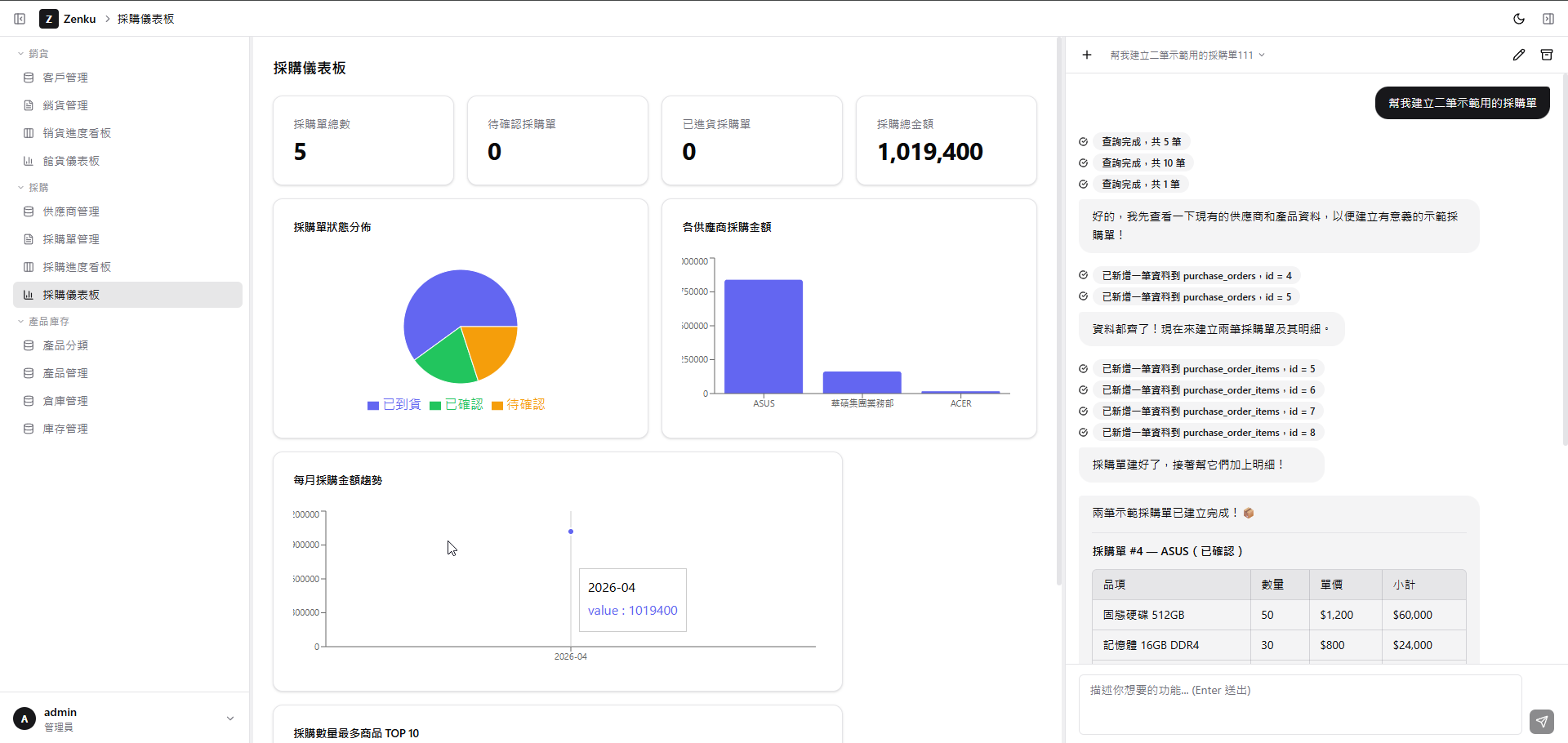Click the 小計 column header
This screenshot has height=743, width=1568.
click(1424, 585)
